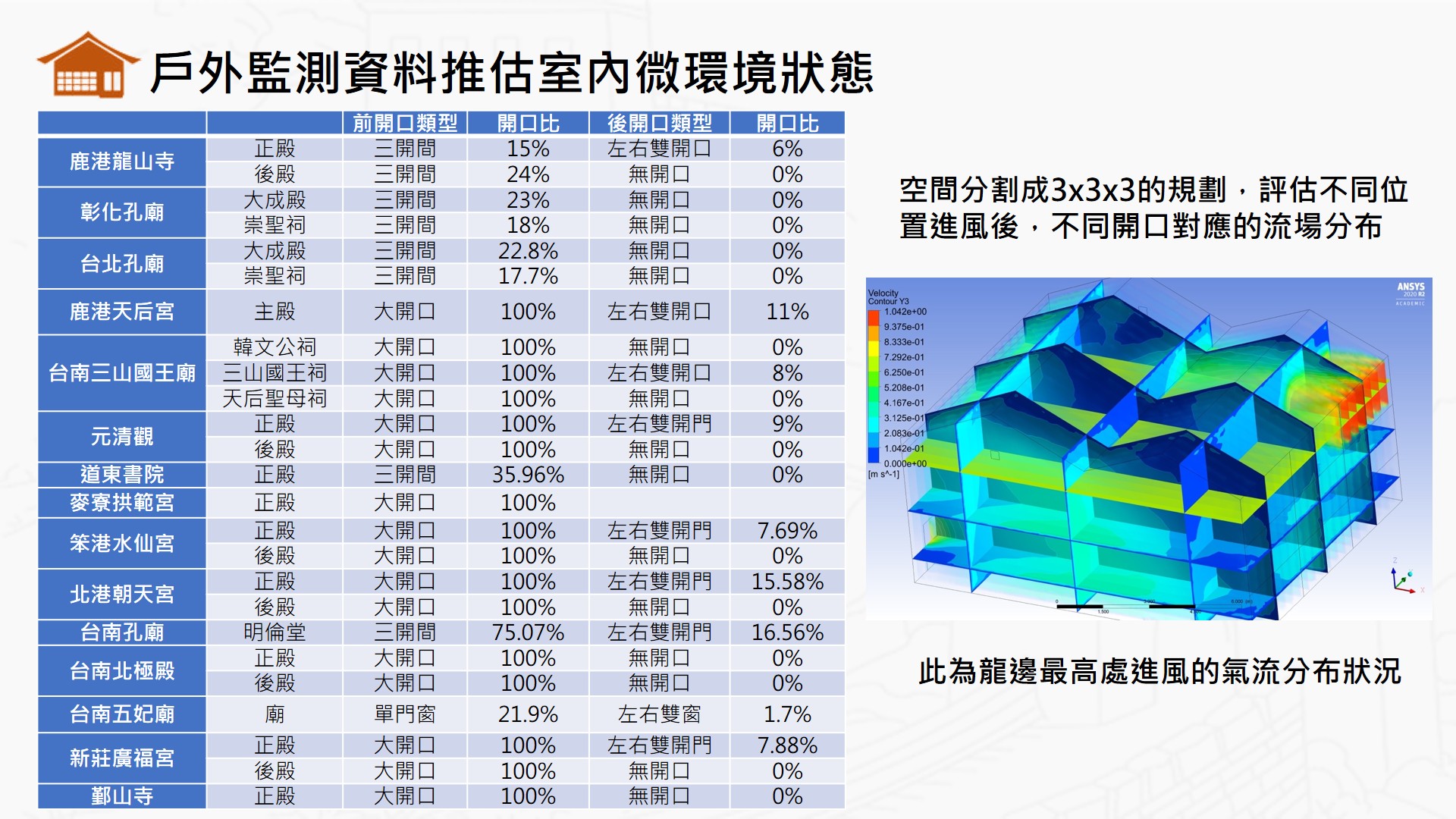Image resolution: width=1456 pixels, height=819 pixels.
Task: Click the 空間分割成3x3x3 description text
Action: 1153,208
